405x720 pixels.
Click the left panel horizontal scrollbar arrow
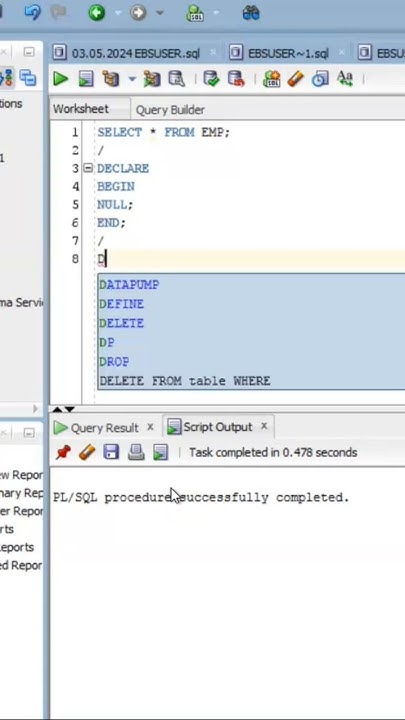(35, 408)
